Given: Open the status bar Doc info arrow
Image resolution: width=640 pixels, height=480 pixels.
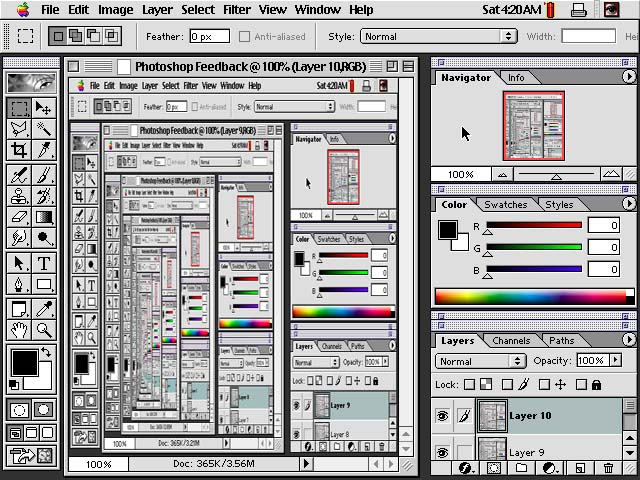Looking at the screenshot, I should pyautogui.click(x=307, y=463).
